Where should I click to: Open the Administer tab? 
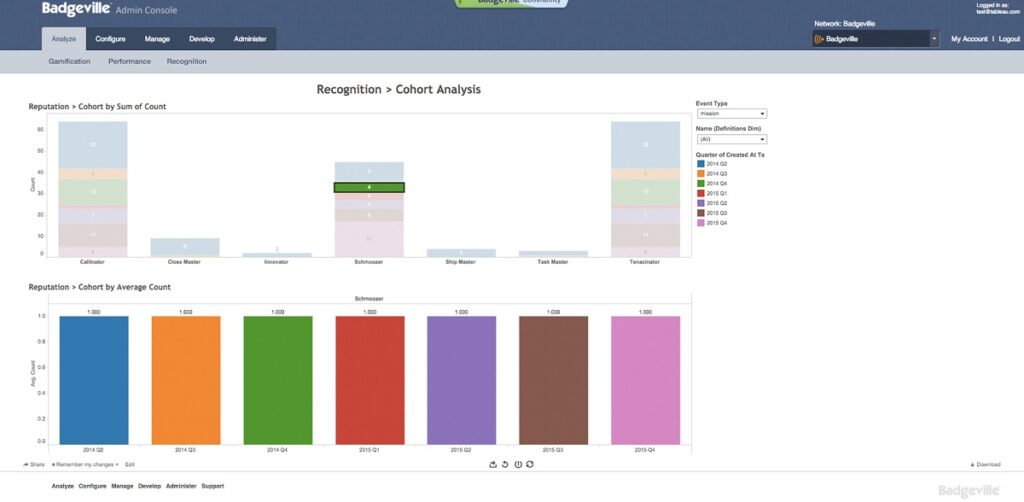click(x=250, y=39)
